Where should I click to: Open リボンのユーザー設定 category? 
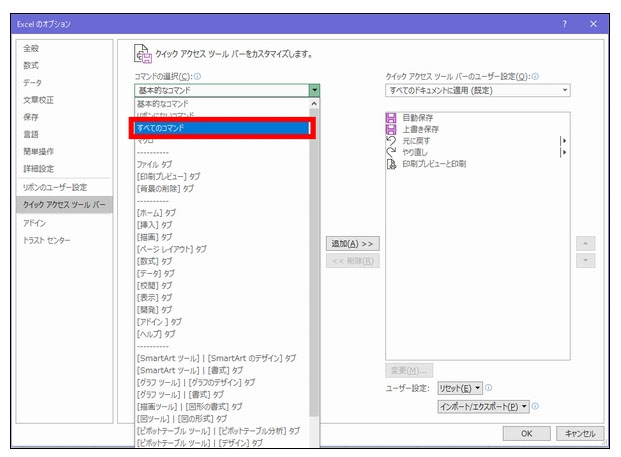click(x=64, y=187)
